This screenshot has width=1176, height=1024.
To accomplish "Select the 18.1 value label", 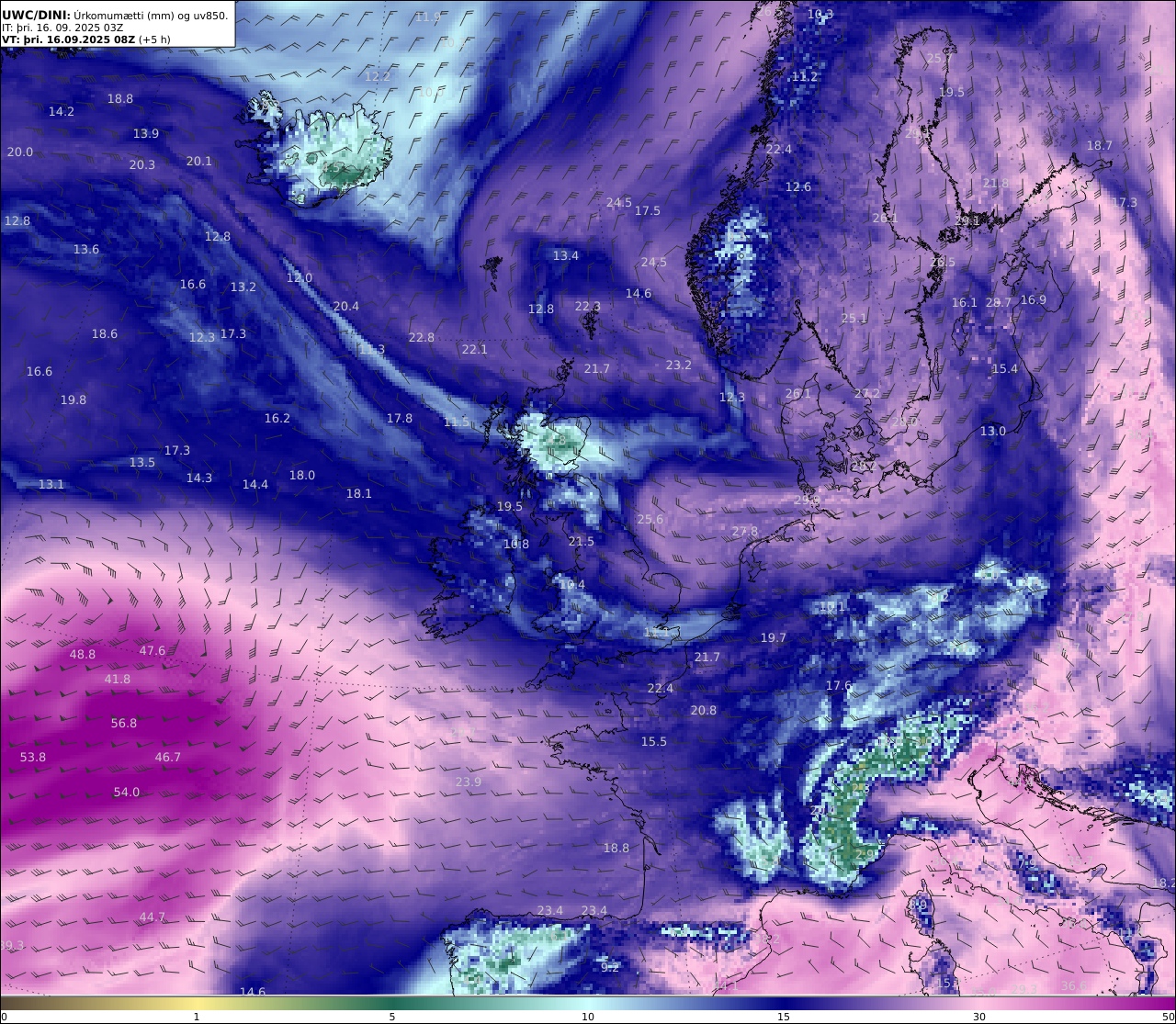I will pyautogui.click(x=359, y=494).
